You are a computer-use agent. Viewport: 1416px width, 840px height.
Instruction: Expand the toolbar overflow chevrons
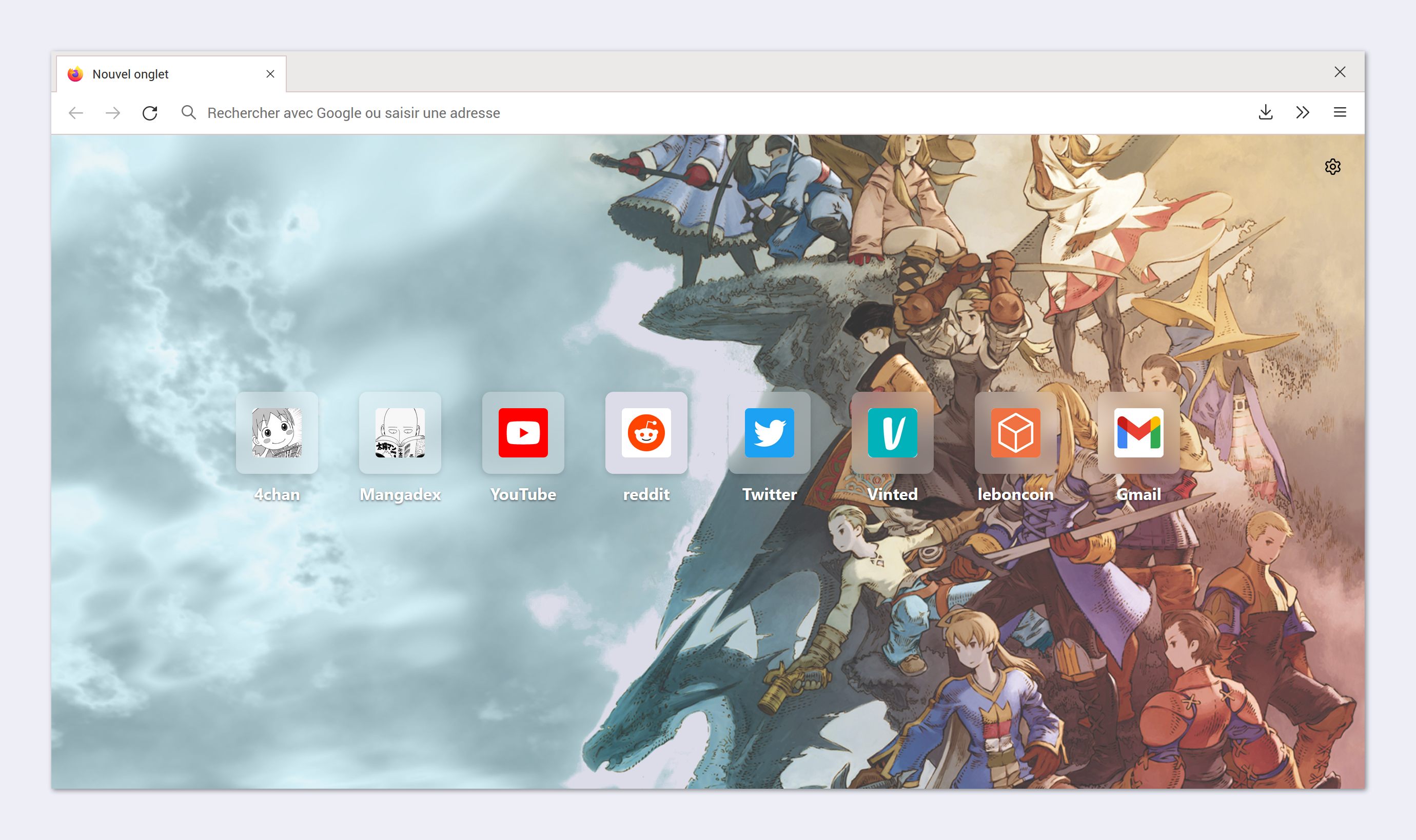click(1302, 112)
